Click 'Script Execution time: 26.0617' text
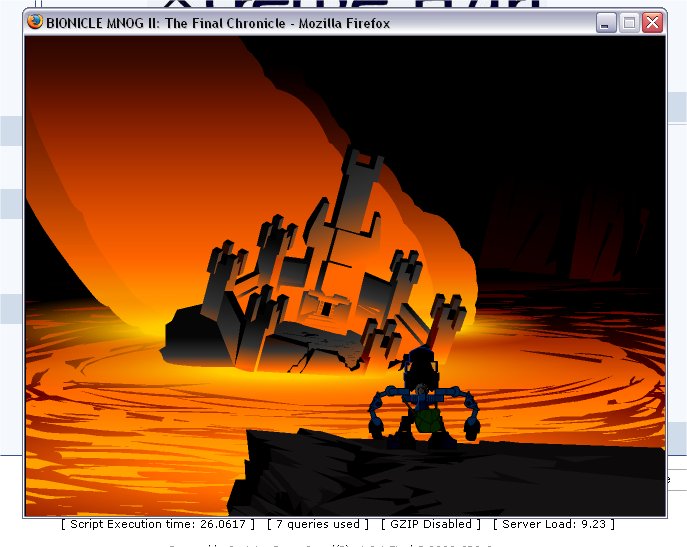 point(157,524)
